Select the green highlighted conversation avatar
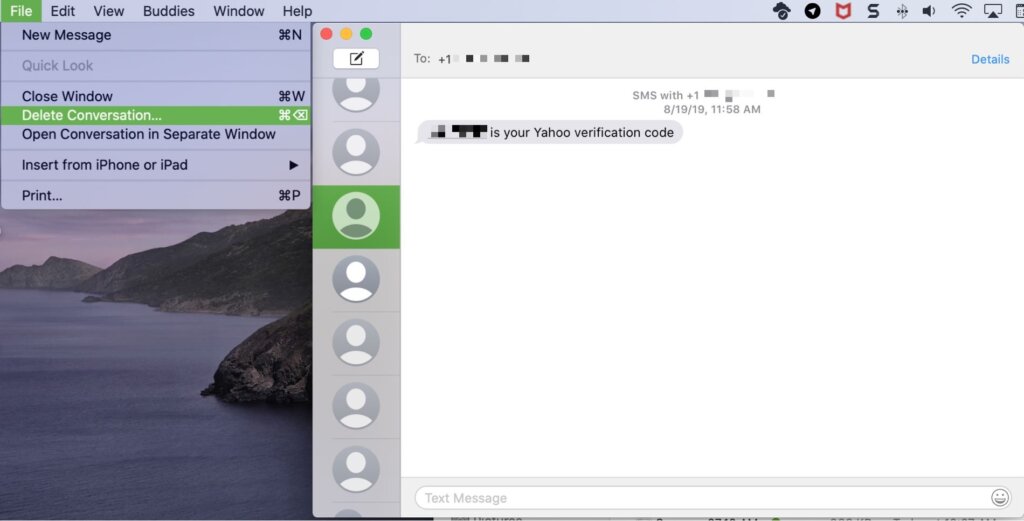 (x=356, y=216)
